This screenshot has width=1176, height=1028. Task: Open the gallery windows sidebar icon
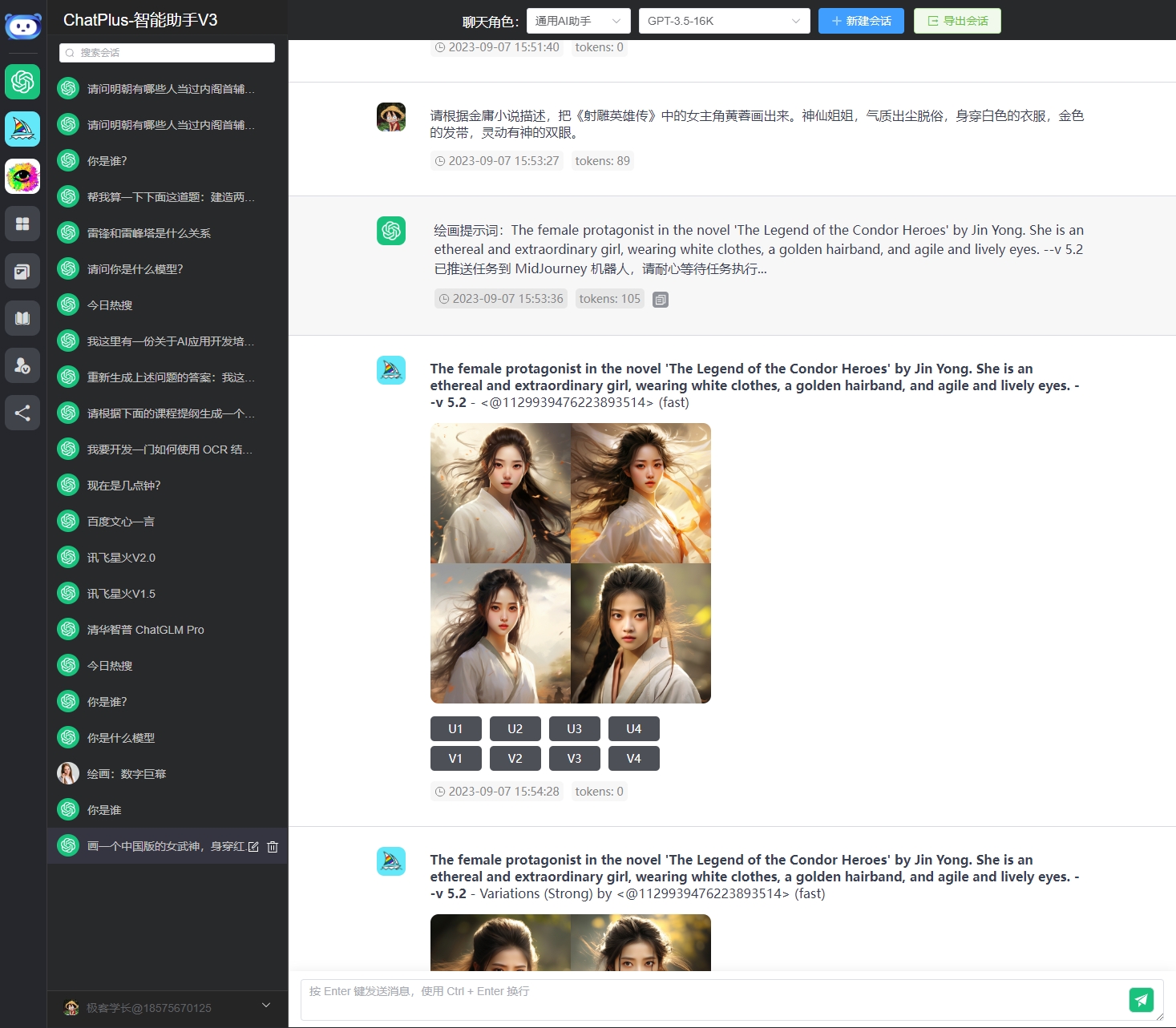coord(22,271)
